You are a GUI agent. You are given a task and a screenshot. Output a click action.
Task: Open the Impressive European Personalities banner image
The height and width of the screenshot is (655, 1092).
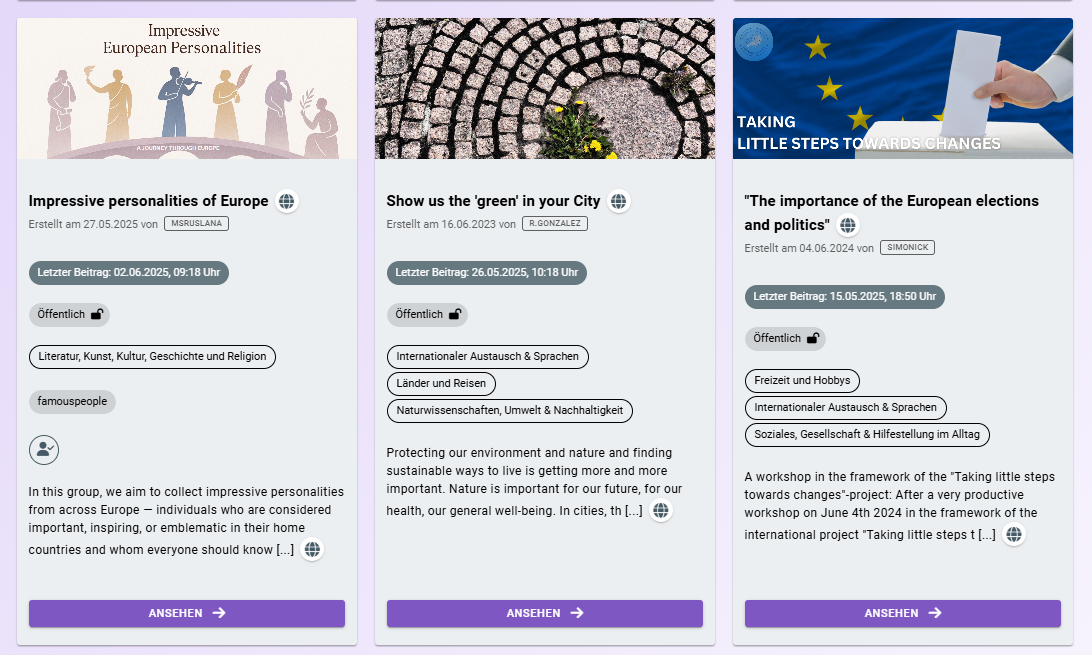coord(187,88)
